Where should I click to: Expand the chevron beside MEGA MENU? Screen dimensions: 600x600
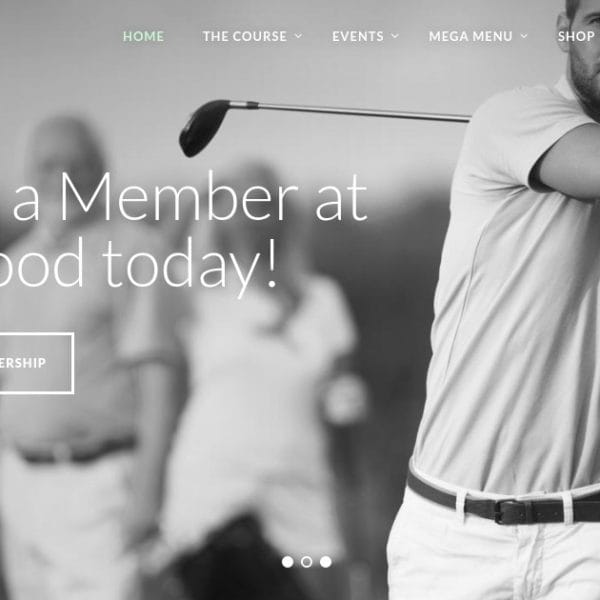pos(524,36)
